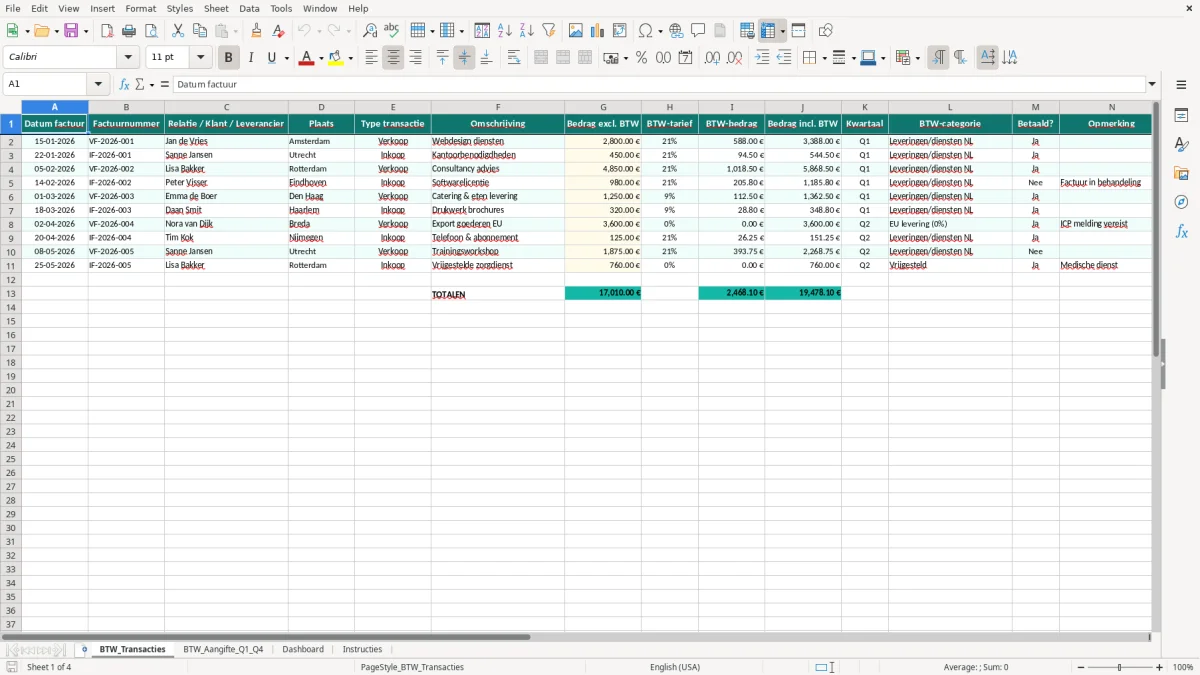Expand the formula bar input line
This screenshot has height=675, width=1200.
[1152, 84]
